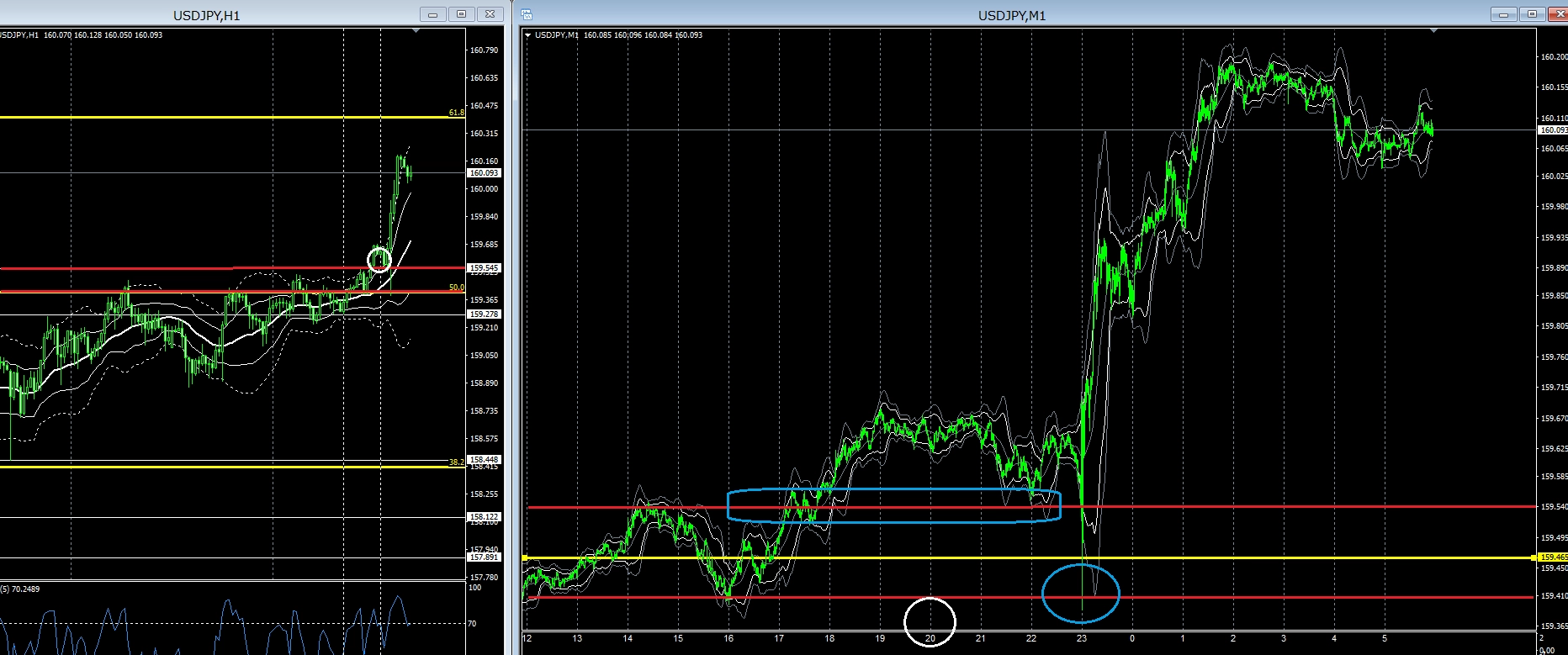Minimize the USDJPY,M1 chart window
1568x655 pixels.
1503,14
